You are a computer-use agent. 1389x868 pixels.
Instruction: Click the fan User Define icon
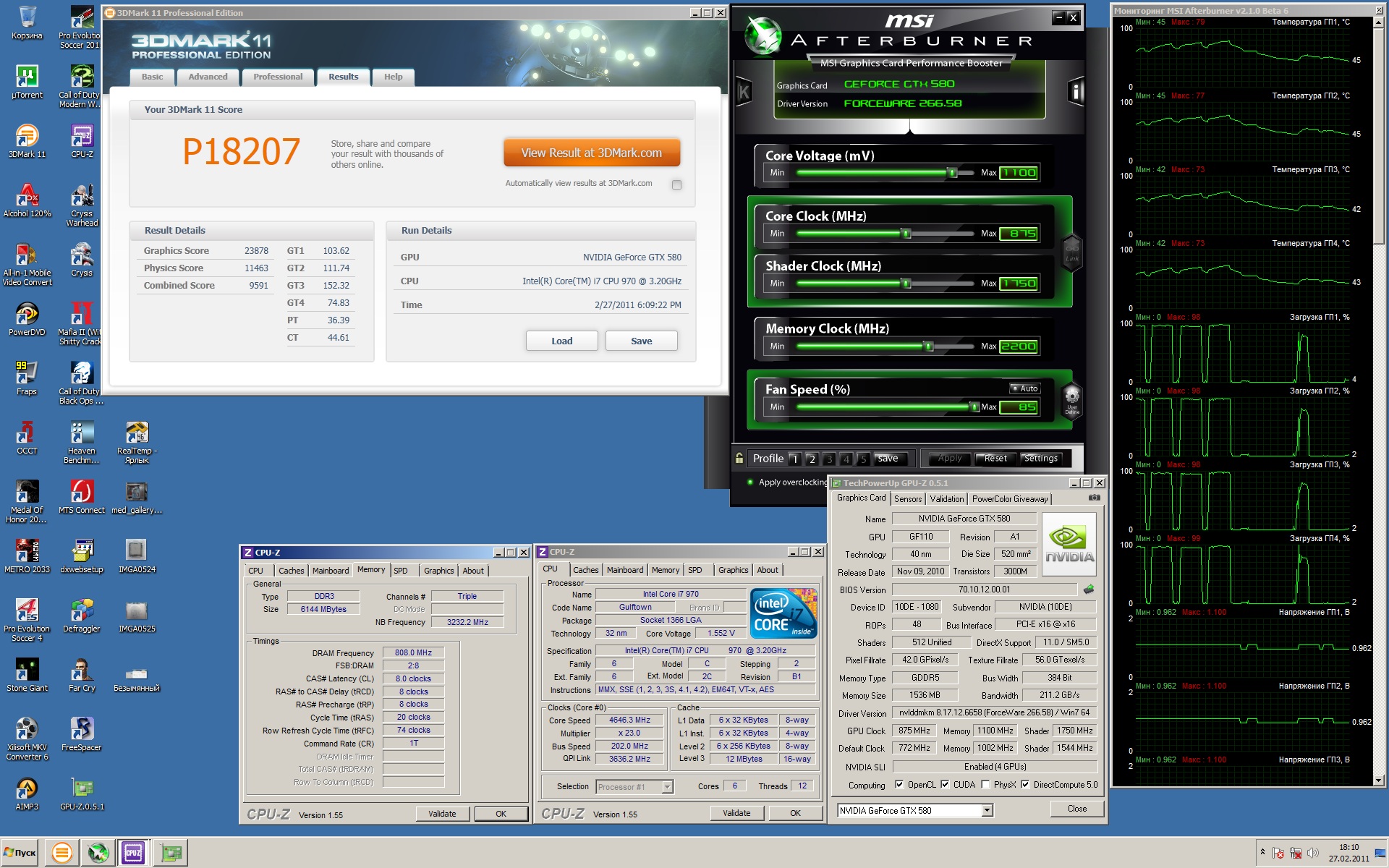pos(1072,399)
